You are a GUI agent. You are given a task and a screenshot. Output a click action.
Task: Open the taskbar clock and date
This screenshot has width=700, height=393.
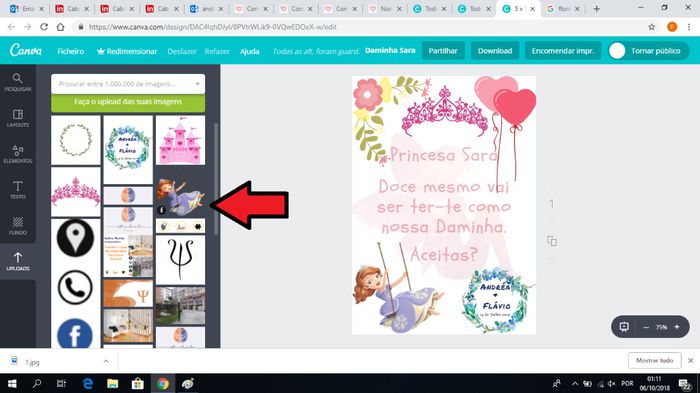[654, 384]
